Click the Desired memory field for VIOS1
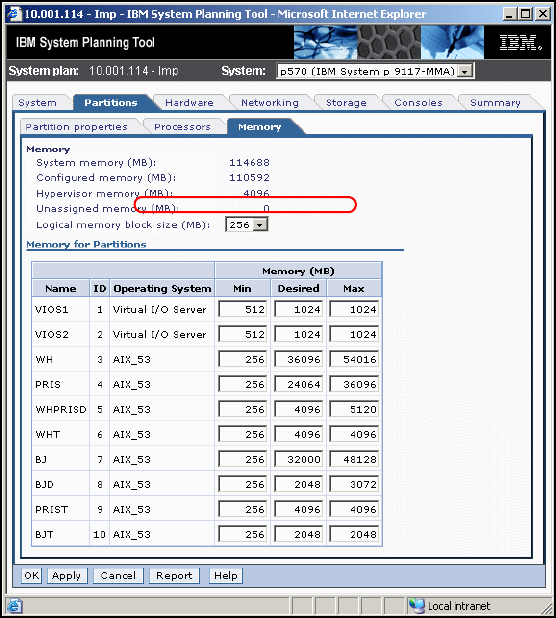This screenshot has width=556, height=618. 298,309
